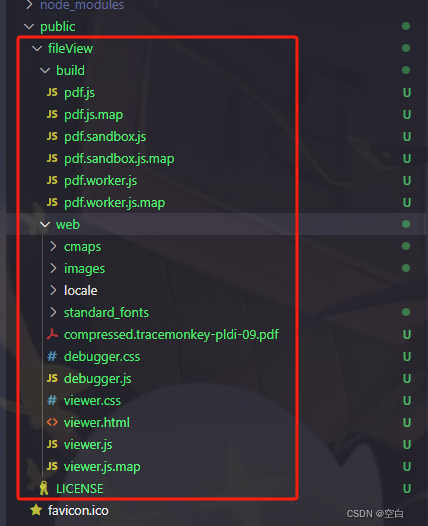The image size is (428, 526).
Task: Select the debugger.js file
Action: 98,379
